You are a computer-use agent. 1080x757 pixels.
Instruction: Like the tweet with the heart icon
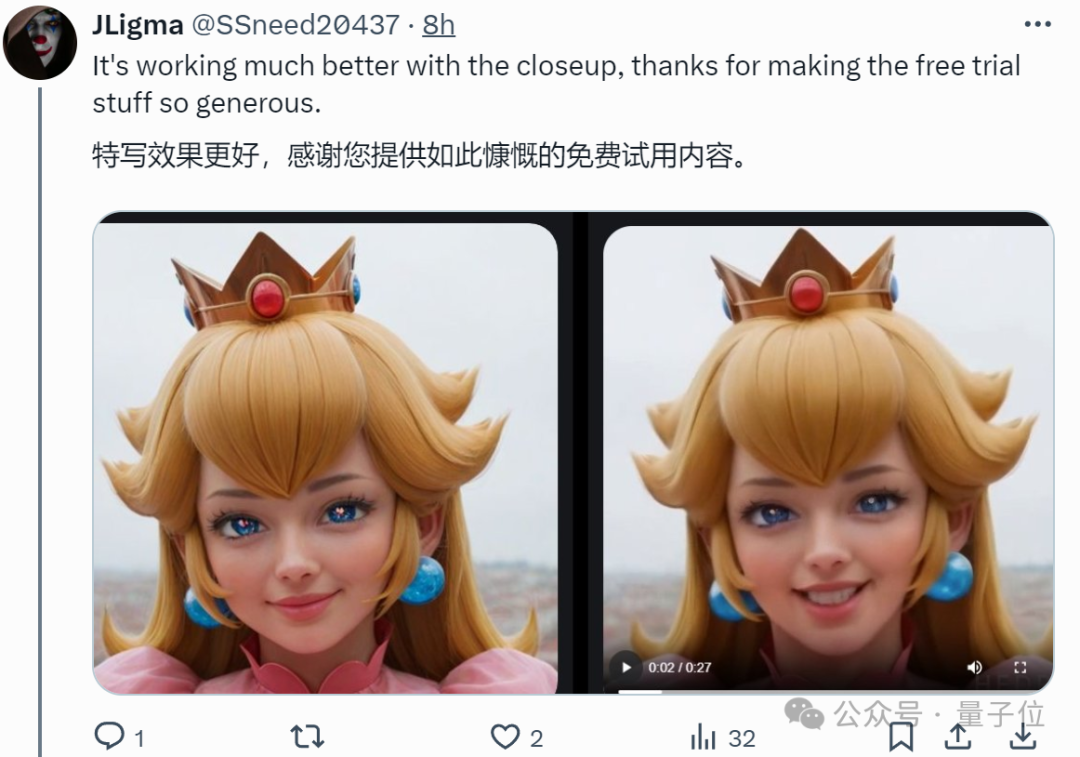coord(505,736)
